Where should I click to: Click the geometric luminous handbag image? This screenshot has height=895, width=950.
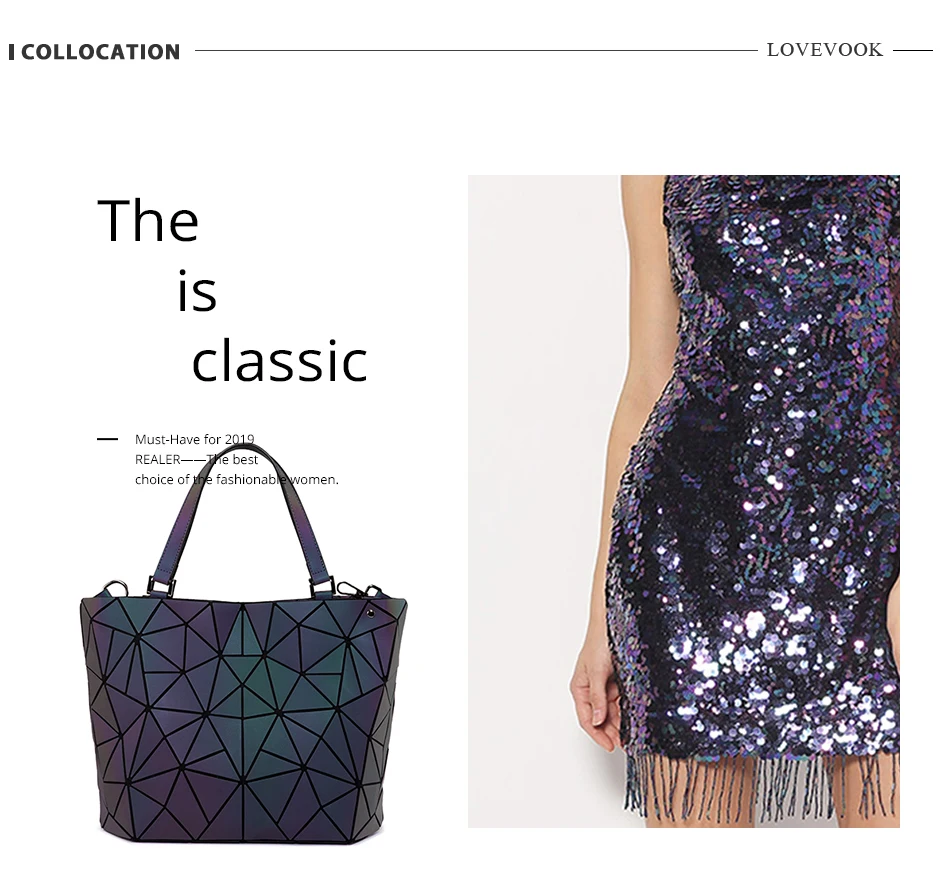(x=244, y=644)
